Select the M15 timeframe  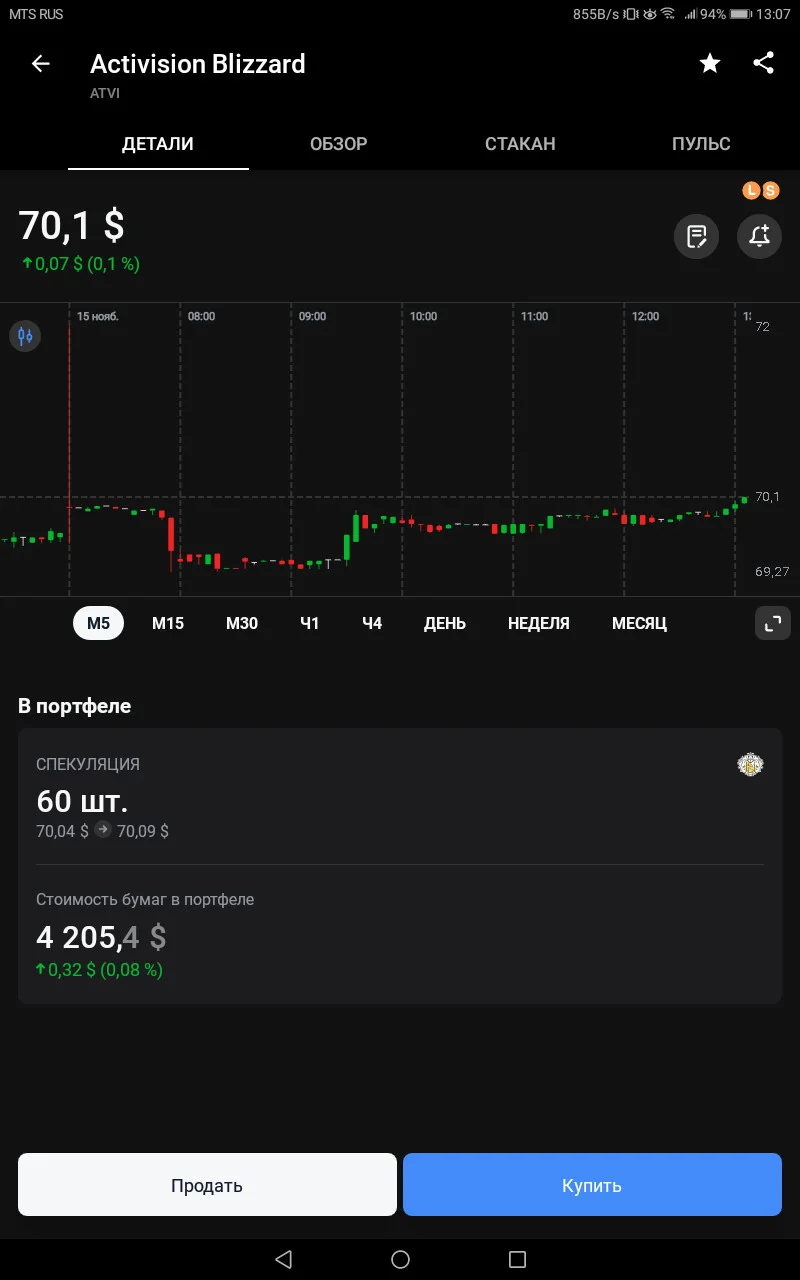tap(168, 623)
